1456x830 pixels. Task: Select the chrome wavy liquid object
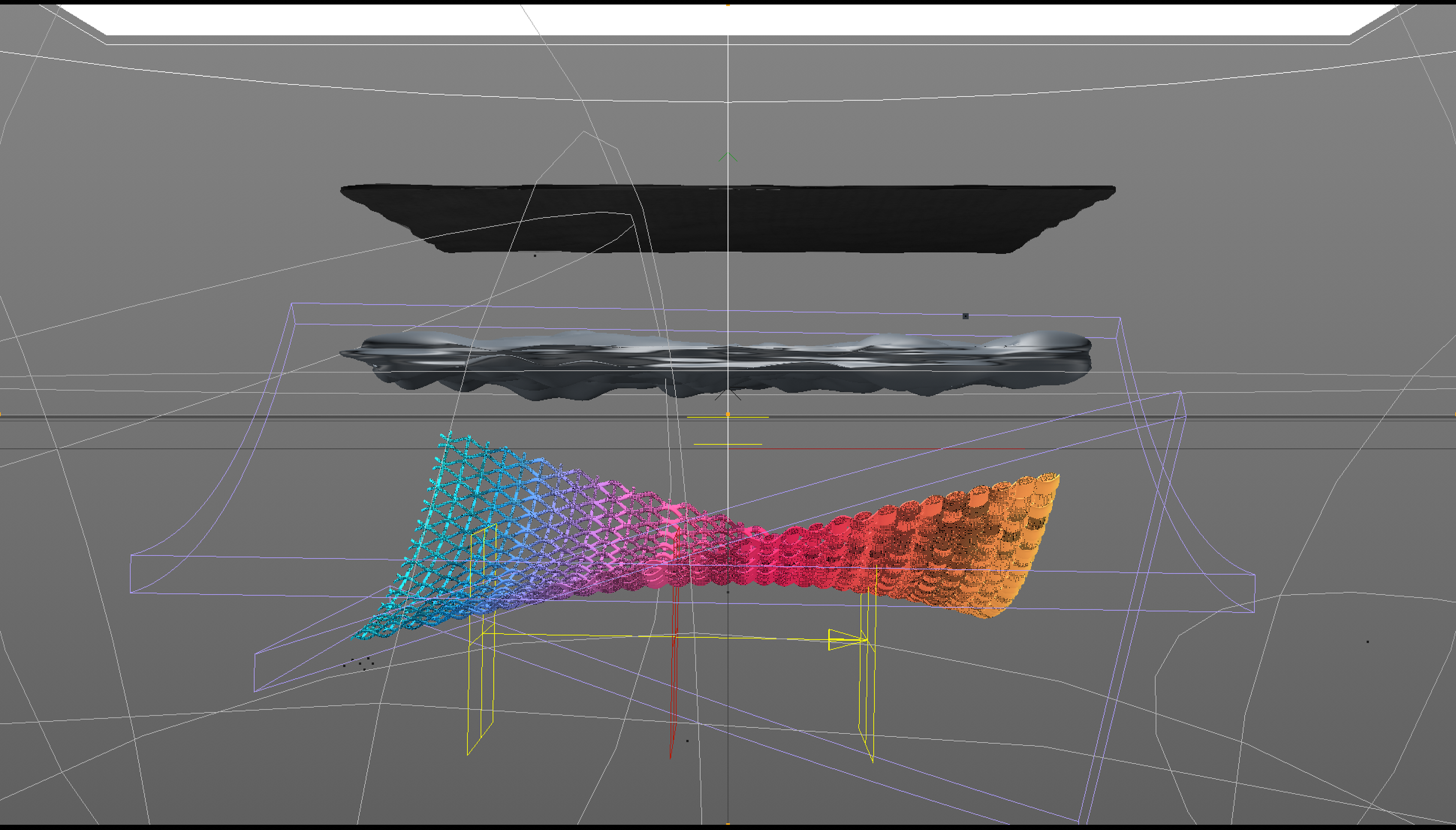(715, 365)
